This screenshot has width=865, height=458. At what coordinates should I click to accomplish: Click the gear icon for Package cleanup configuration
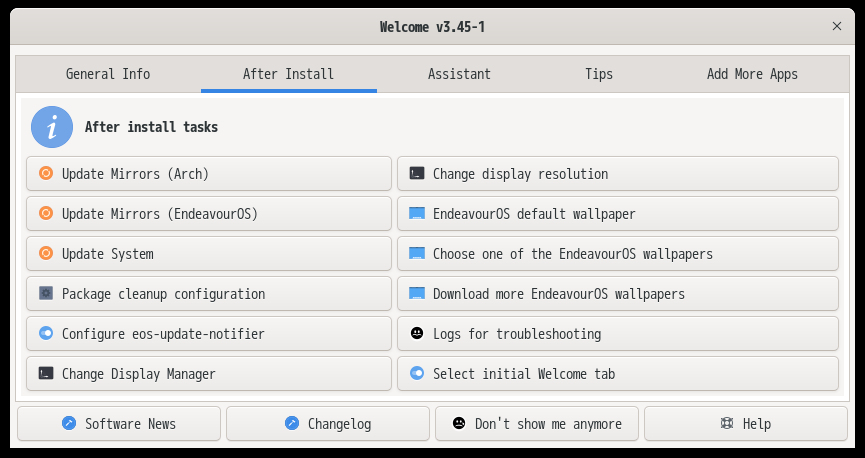[x=46, y=293]
